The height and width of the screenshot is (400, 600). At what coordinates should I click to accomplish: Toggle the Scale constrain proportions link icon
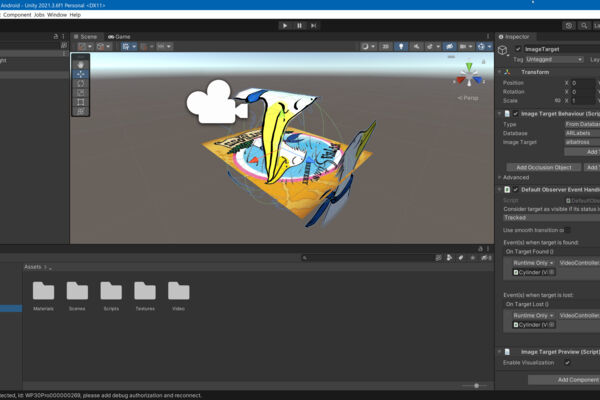(x=557, y=101)
